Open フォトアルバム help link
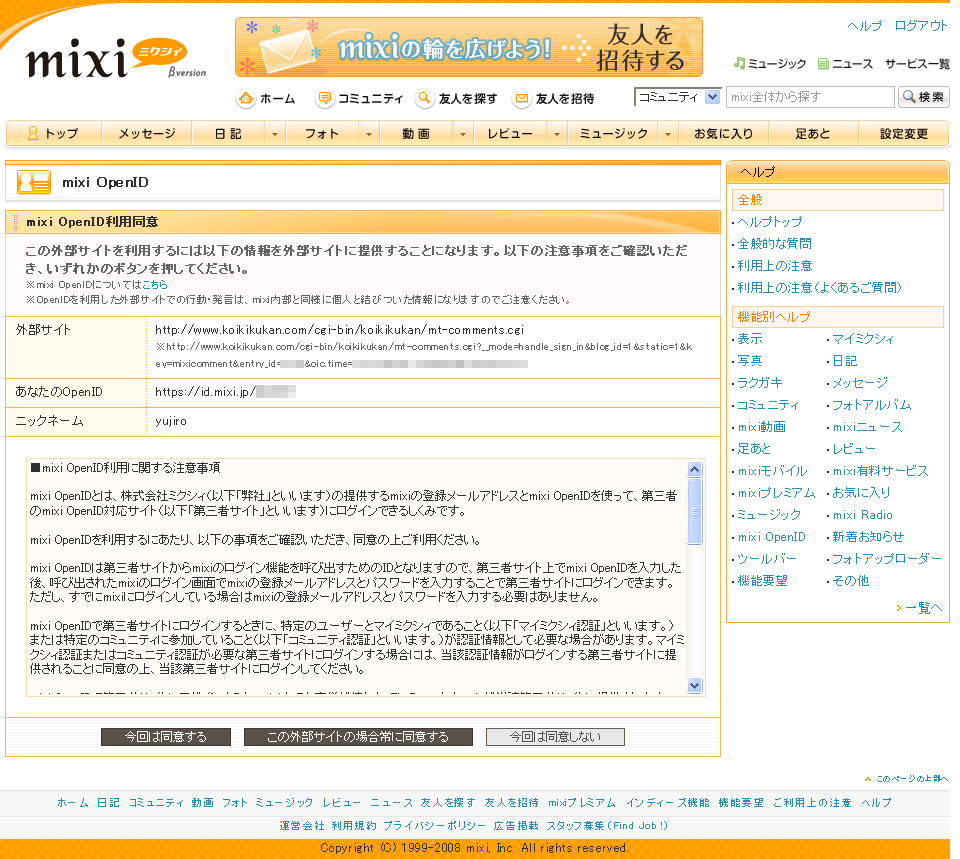This screenshot has width=960, height=859. 872,405
